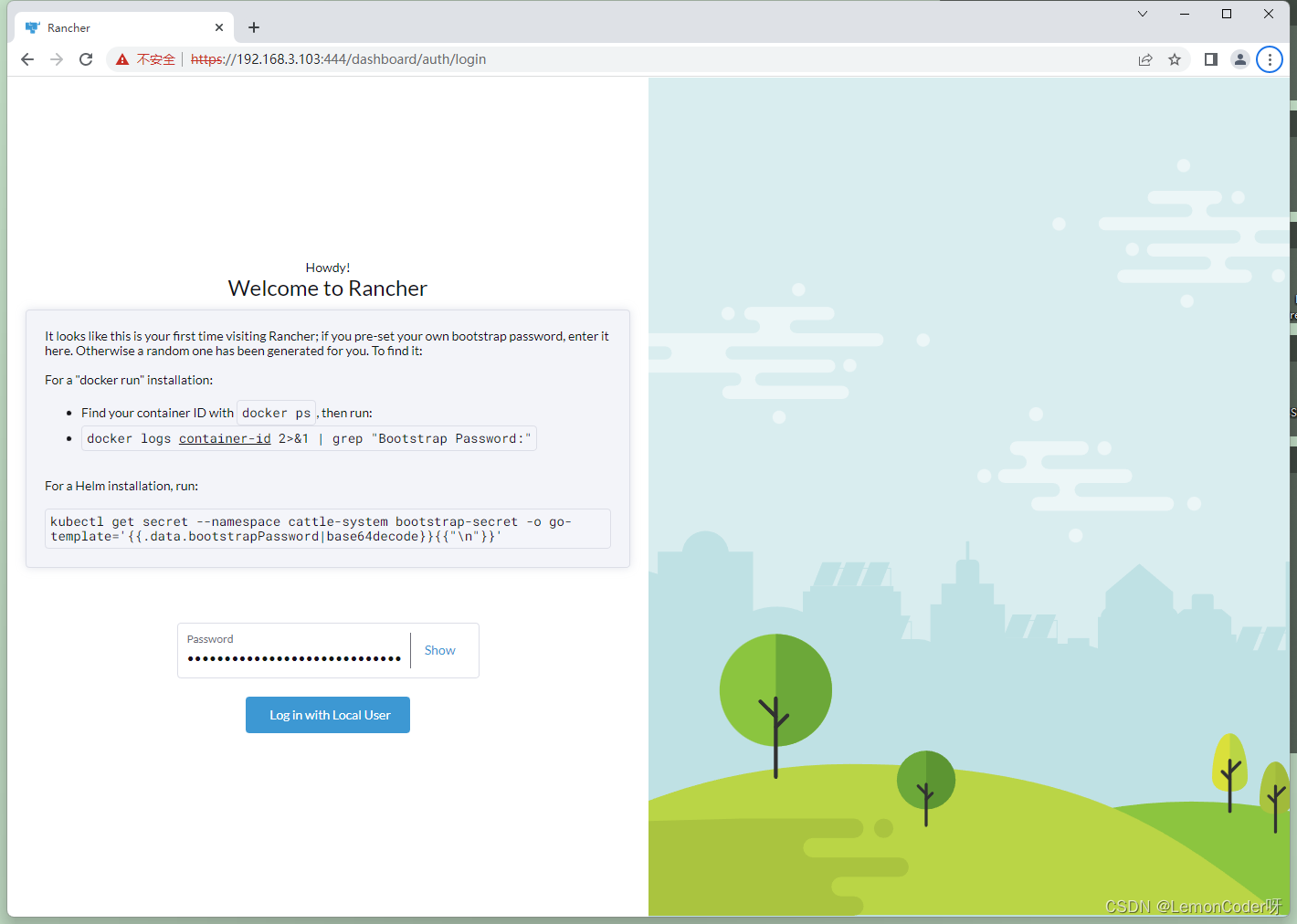Click the underlined container-id text

225,439
